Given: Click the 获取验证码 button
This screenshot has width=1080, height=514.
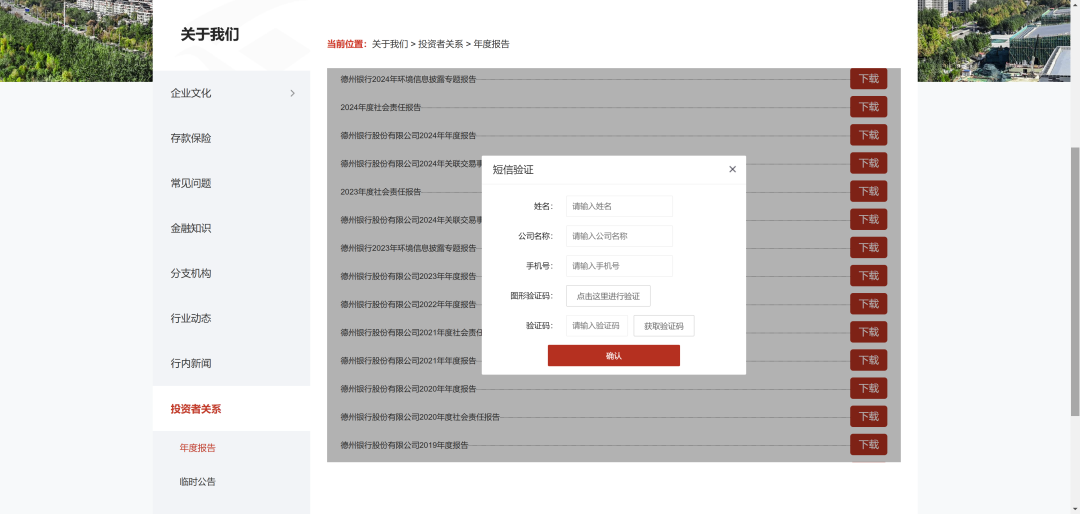Looking at the screenshot, I should (664, 326).
